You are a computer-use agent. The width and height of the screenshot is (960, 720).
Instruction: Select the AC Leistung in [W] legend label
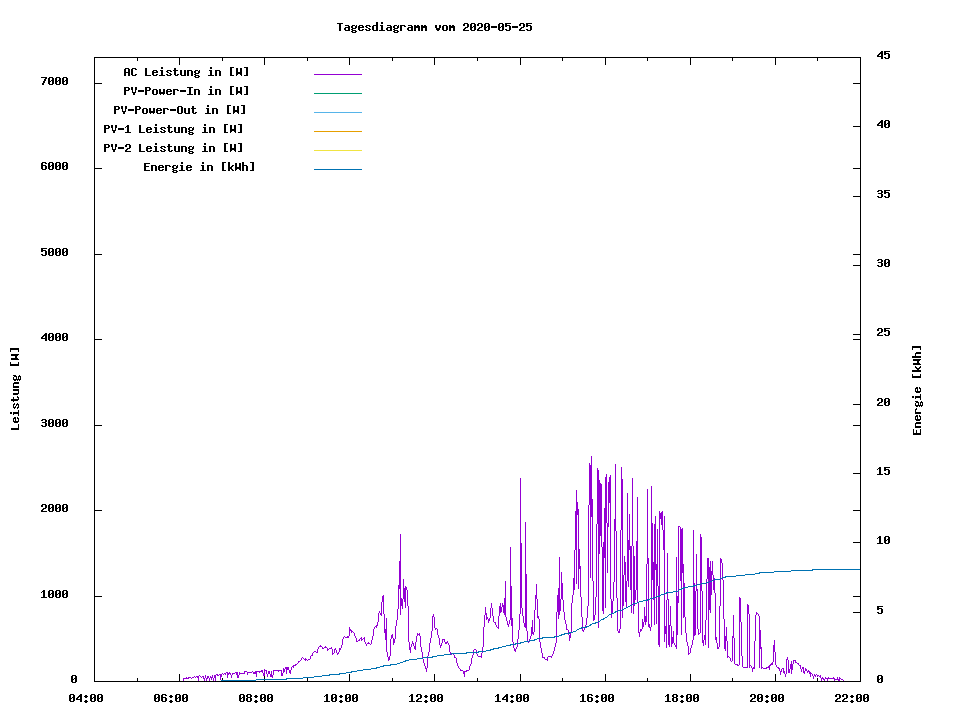point(186,72)
